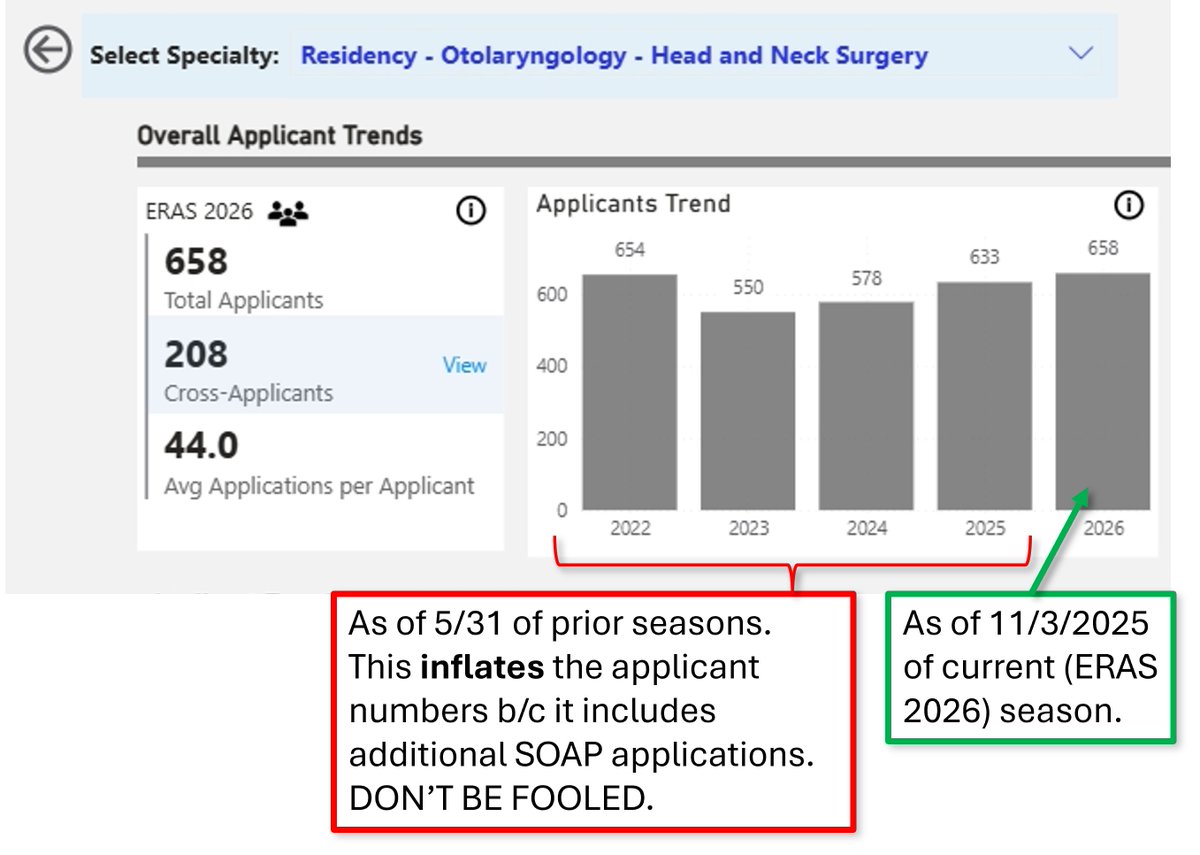The width and height of the screenshot is (1200, 855).
Task: Click the View link next to Cross-Applicants
Action: click(464, 366)
